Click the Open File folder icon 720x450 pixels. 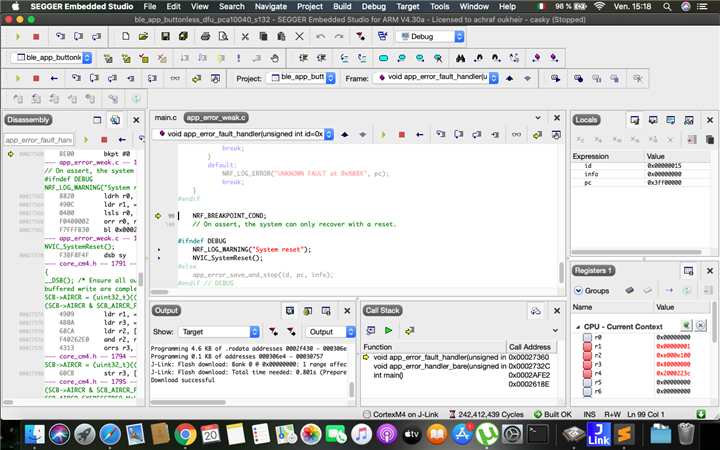click(x=143, y=36)
